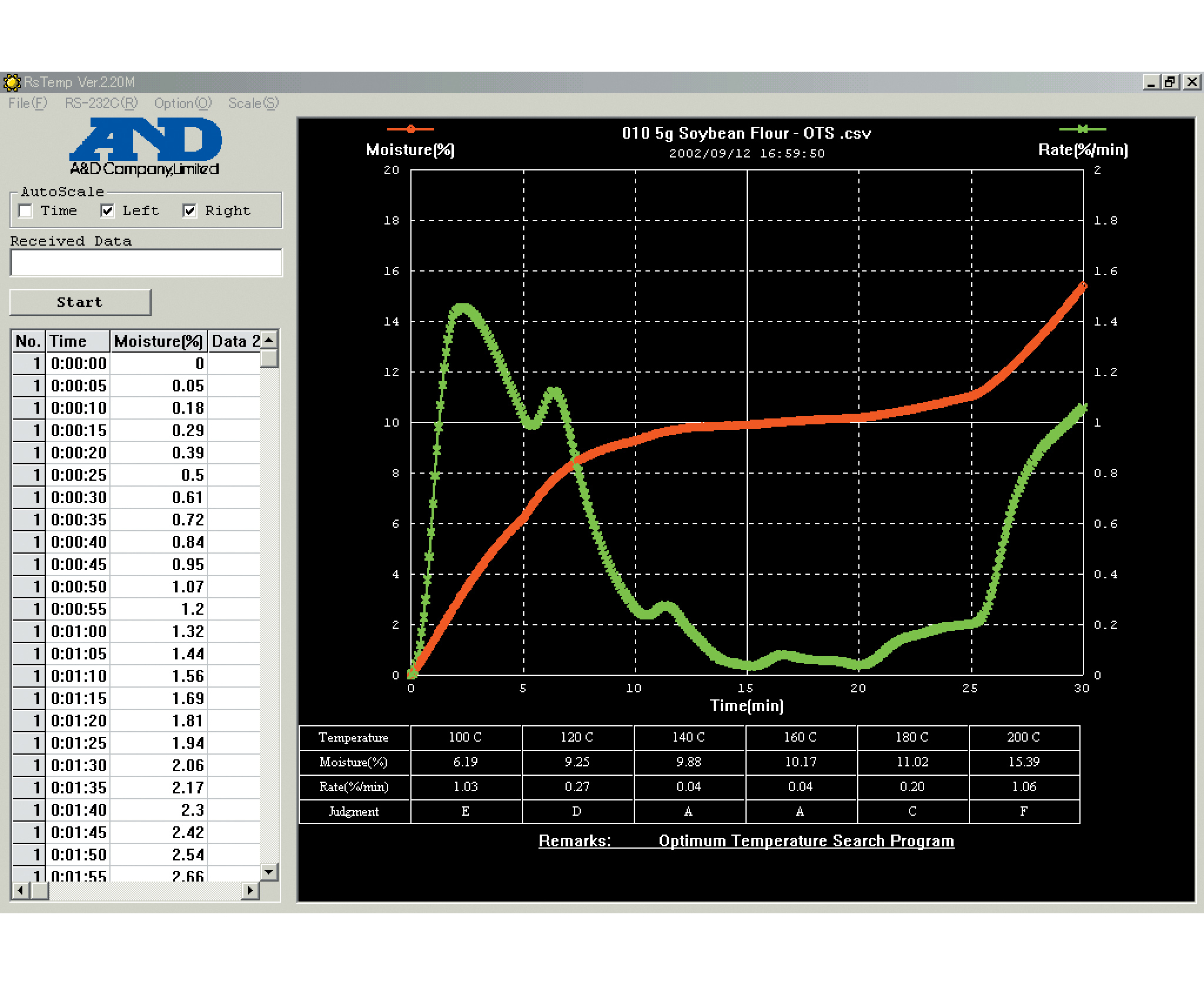Click the vertical scrollbar thumb in data table
Viewport: 1204px width, 985px height.
click(x=269, y=359)
